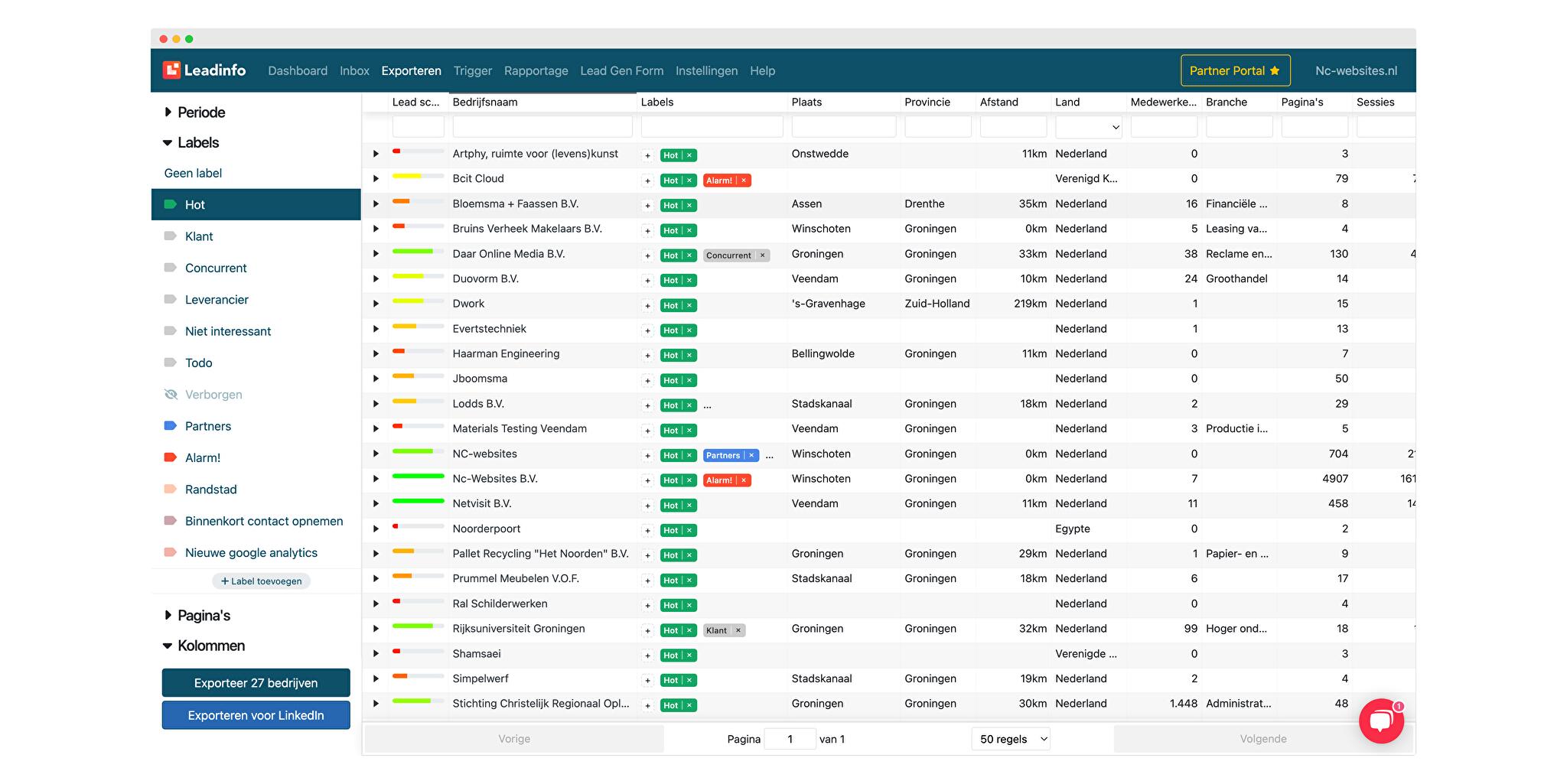
Task: Open the 50 regels page size dropdown
Action: point(1011,739)
